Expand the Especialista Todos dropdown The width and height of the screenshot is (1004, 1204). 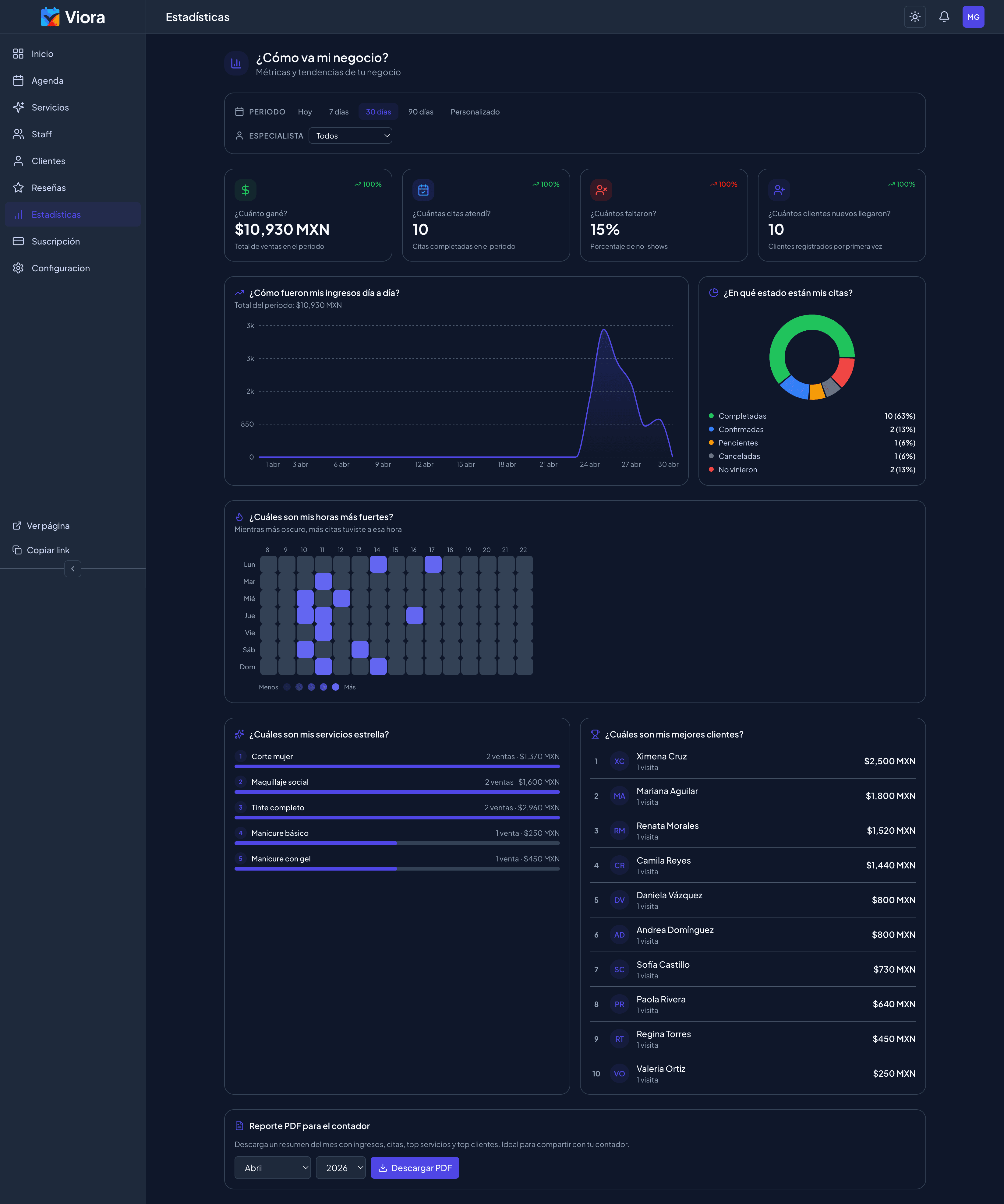coord(350,136)
